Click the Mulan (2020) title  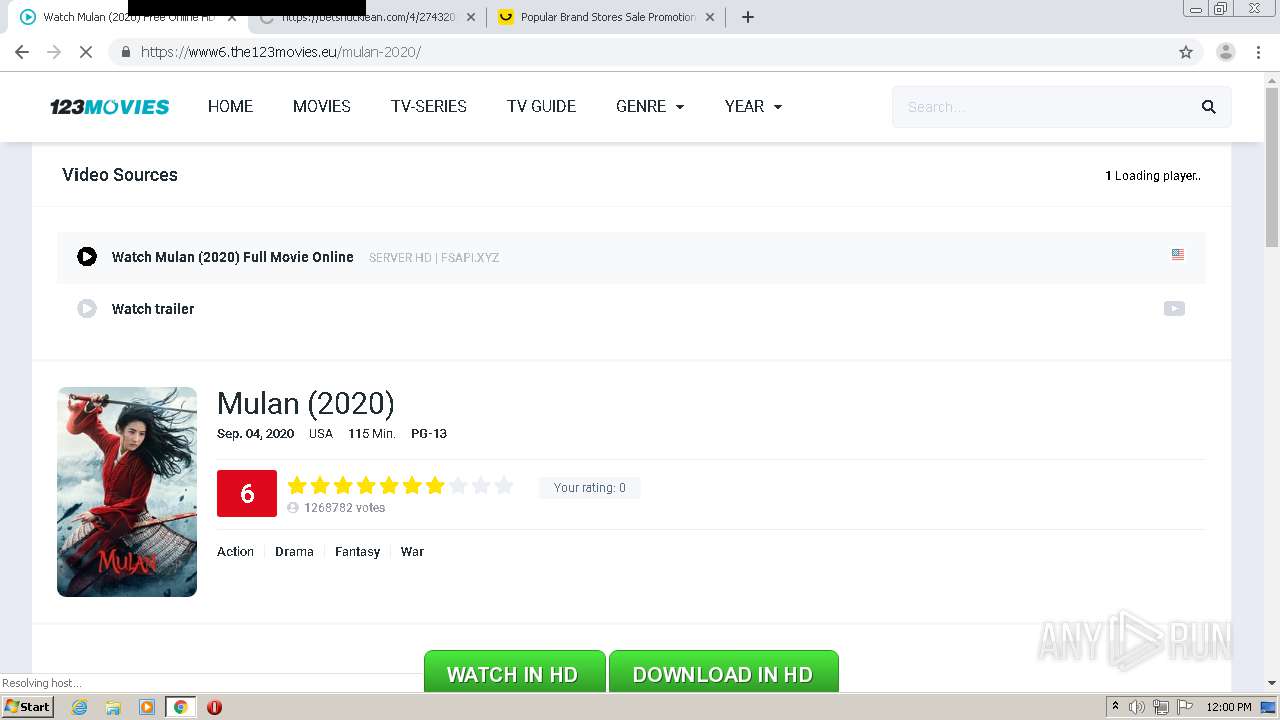coord(306,403)
